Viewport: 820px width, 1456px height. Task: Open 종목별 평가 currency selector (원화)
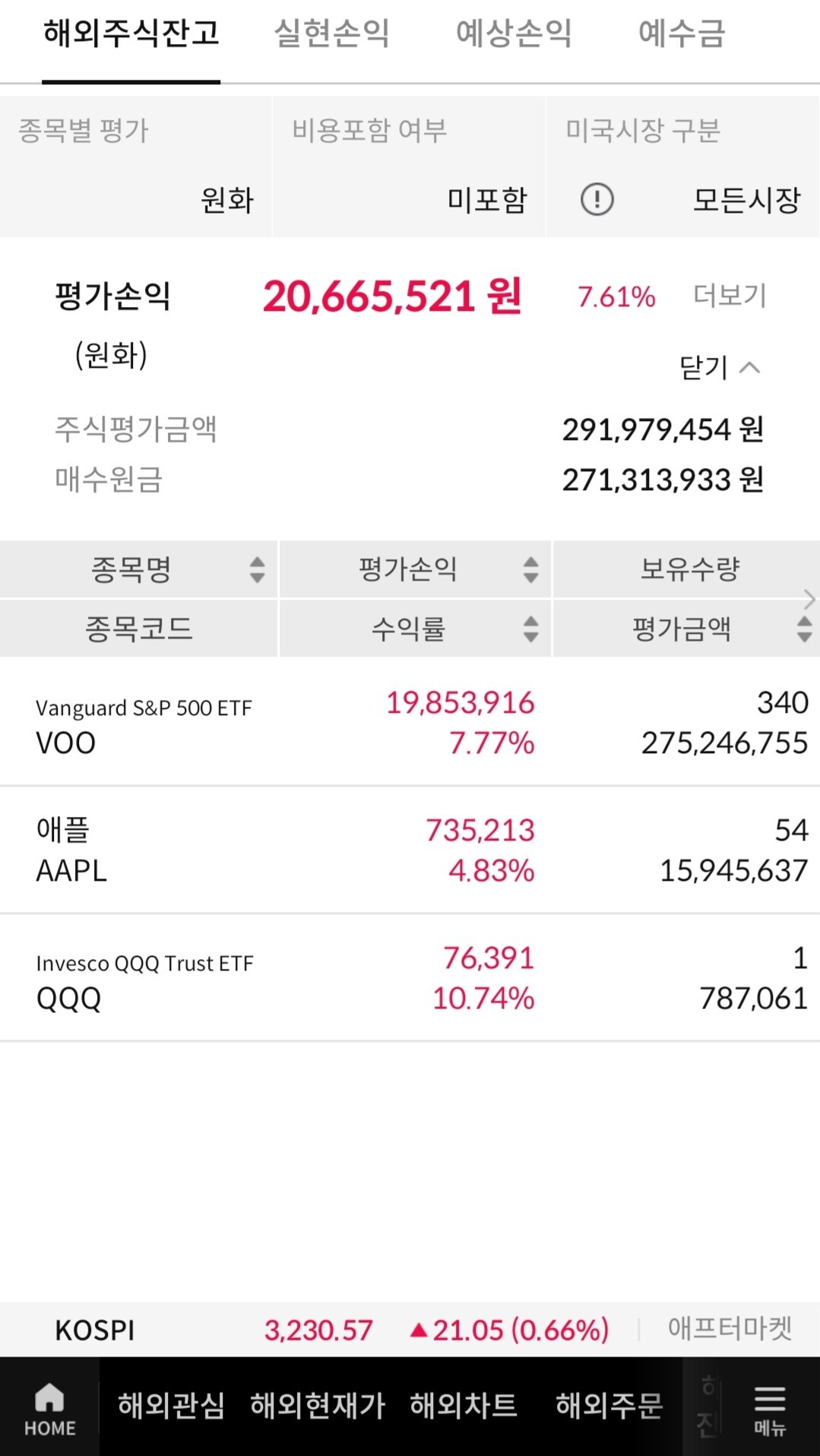pos(226,200)
